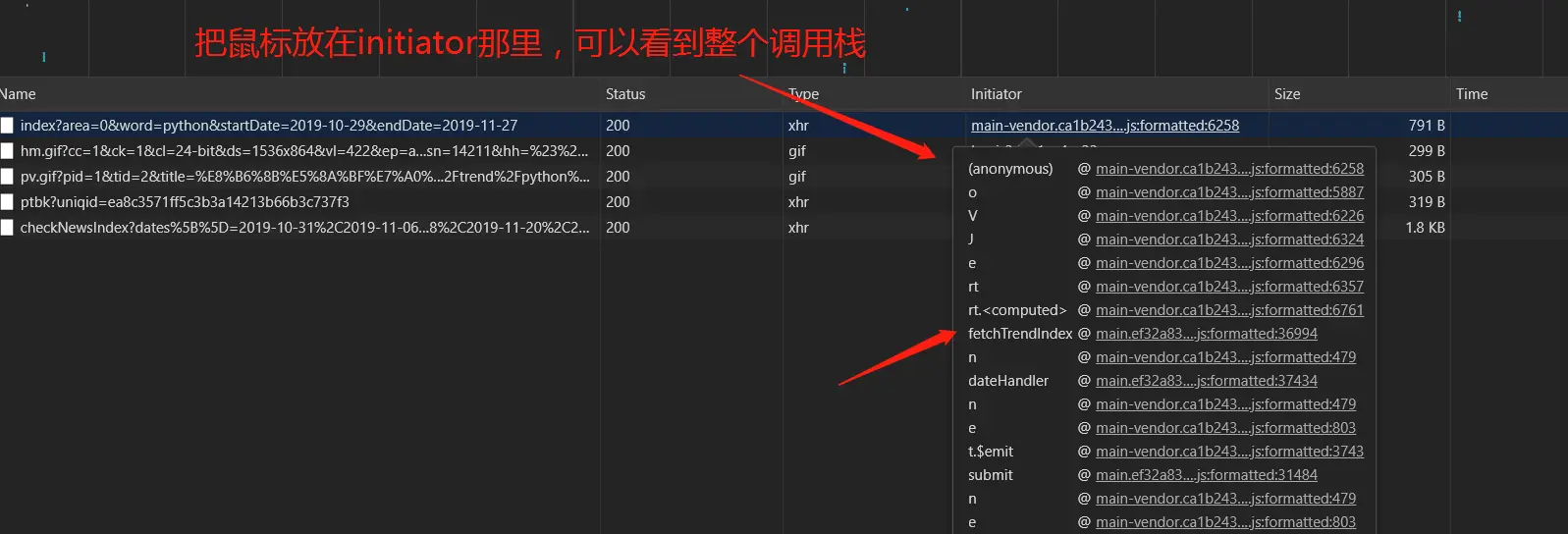Screen dimensions: 1568x534
Task: Select the ptbk?uniqid=ea8c3571ff5c3b3a14213b66b3c737f3 request name
Action: tap(185, 202)
